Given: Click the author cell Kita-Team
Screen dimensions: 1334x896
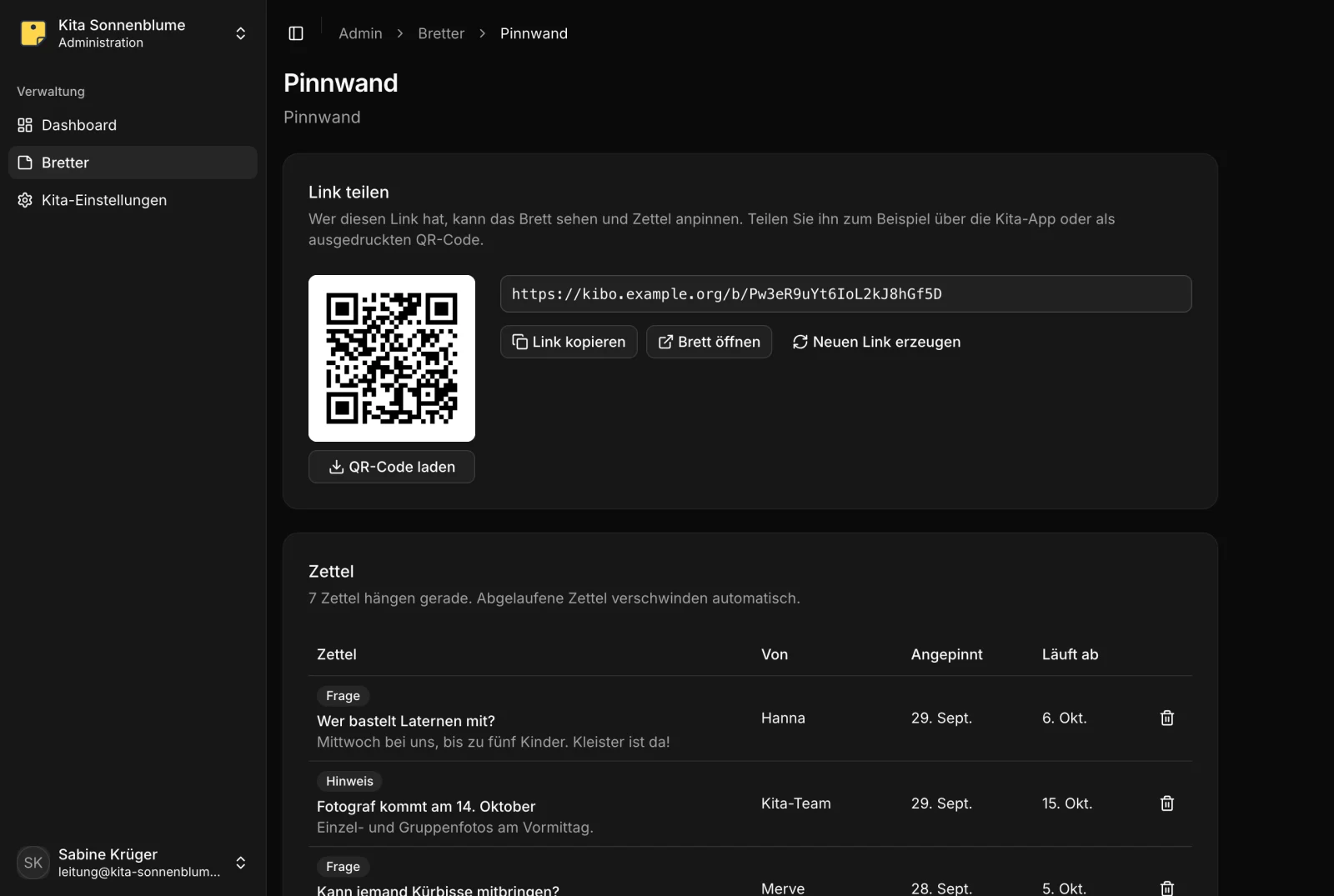Looking at the screenshot, I should pyautogui.click(x=796, y=803).
